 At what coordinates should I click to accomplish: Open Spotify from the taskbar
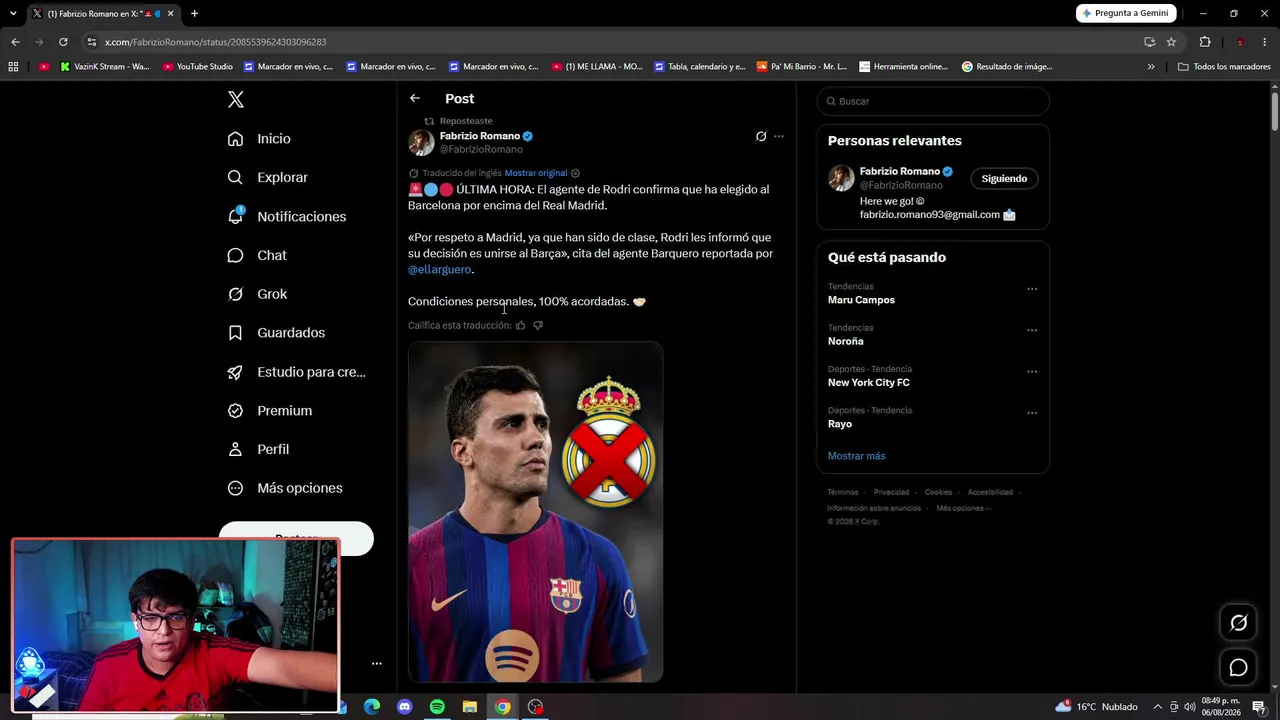pyautogui.click(x=437, y=707)
